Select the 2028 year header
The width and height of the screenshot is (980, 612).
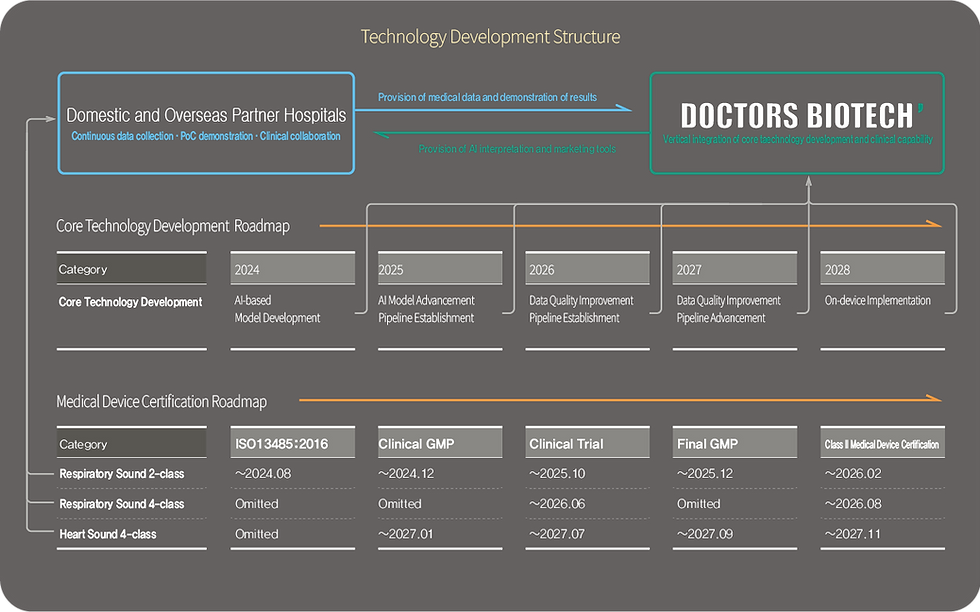[882, 269]
